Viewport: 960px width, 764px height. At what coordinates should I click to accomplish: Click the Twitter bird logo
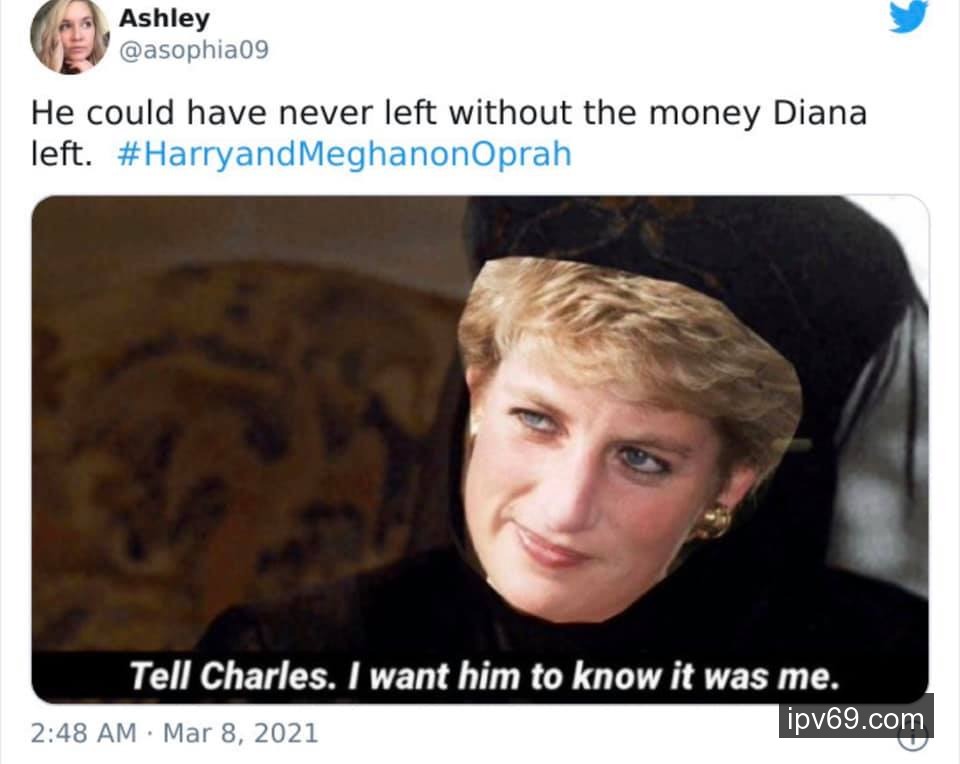[909, 17]
